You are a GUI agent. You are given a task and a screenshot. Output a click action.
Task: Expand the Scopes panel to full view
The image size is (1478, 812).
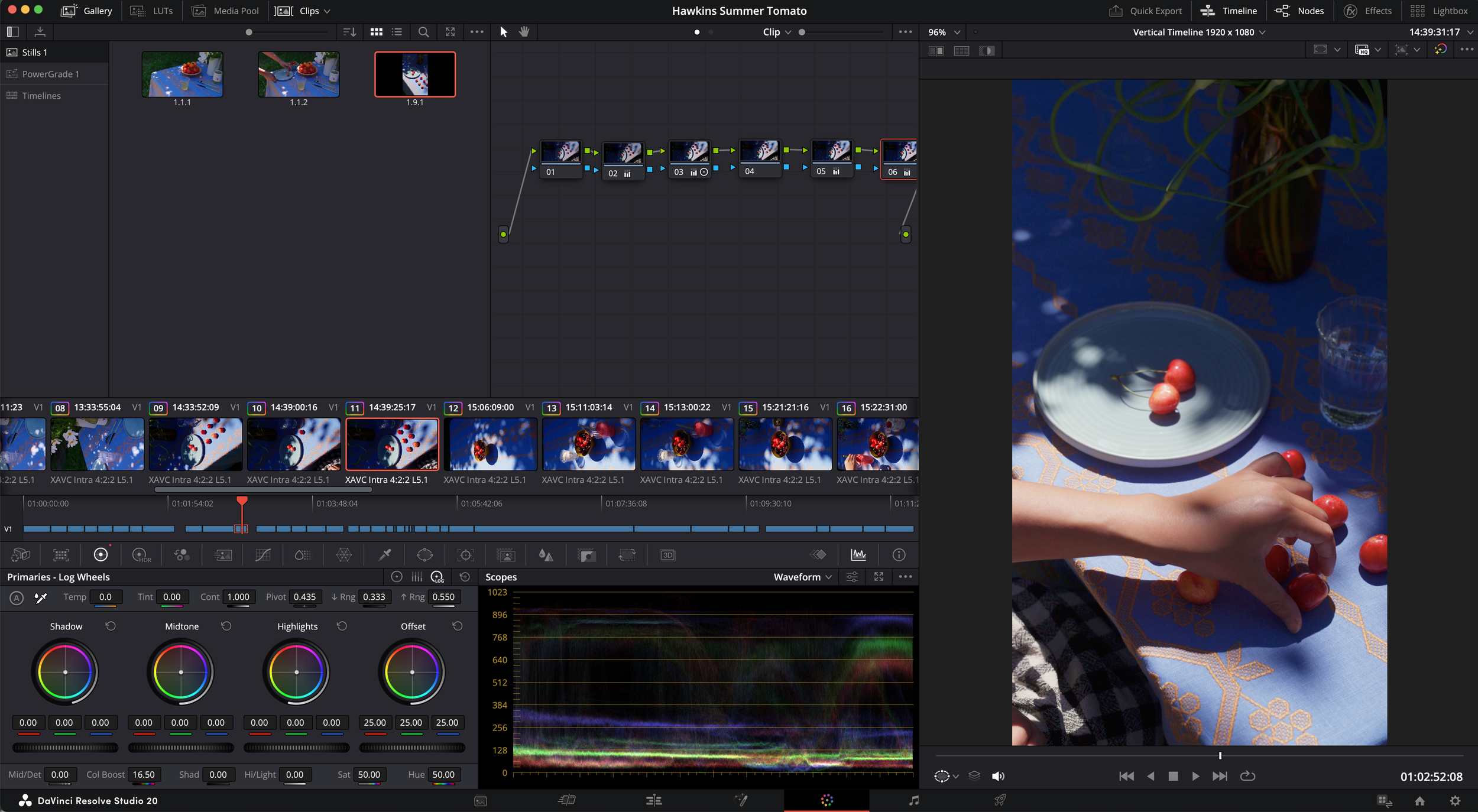coord(879,577)
